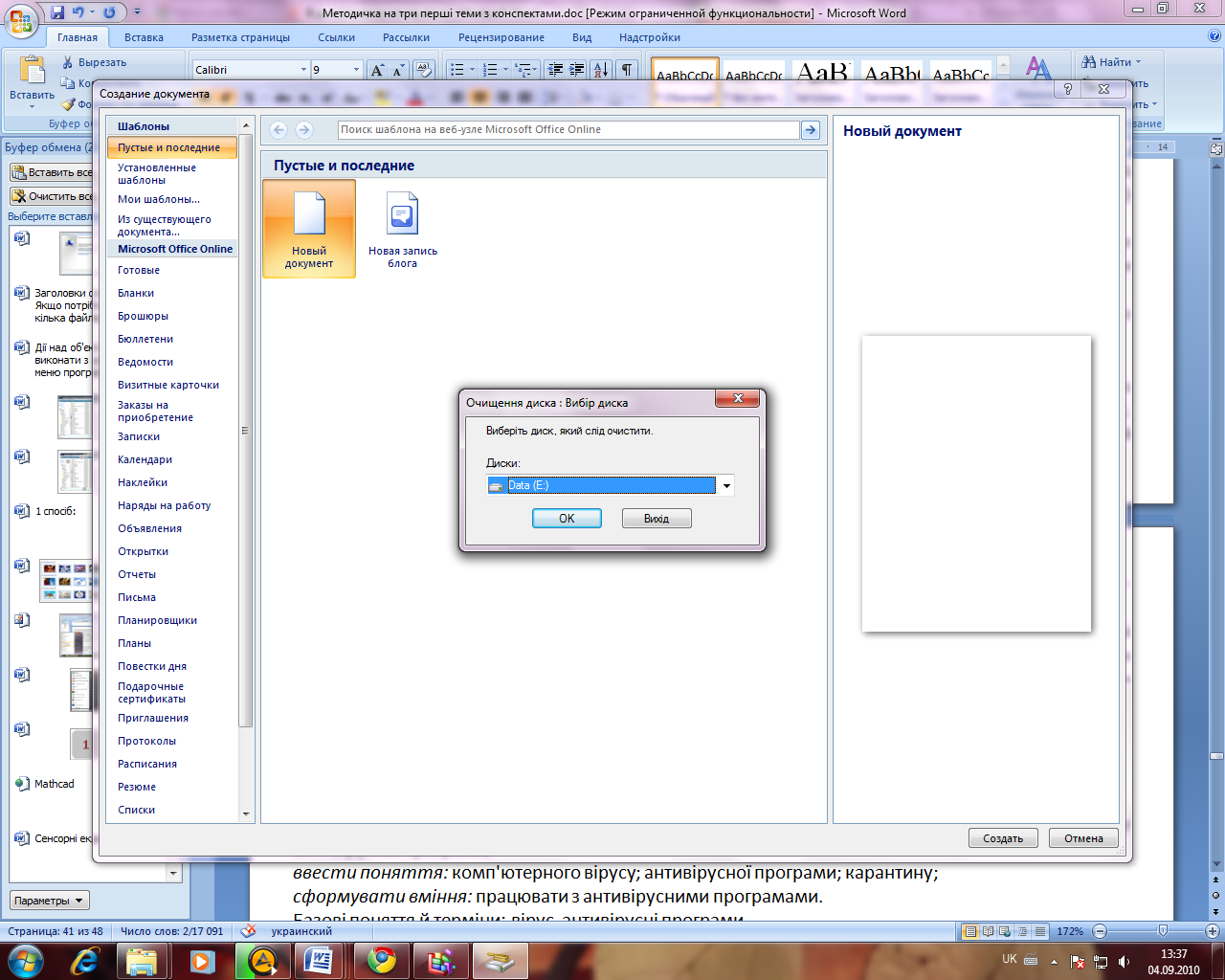
Task: Click the Change Styles icon in ribbon
Action: click(x=1038, y=69)
